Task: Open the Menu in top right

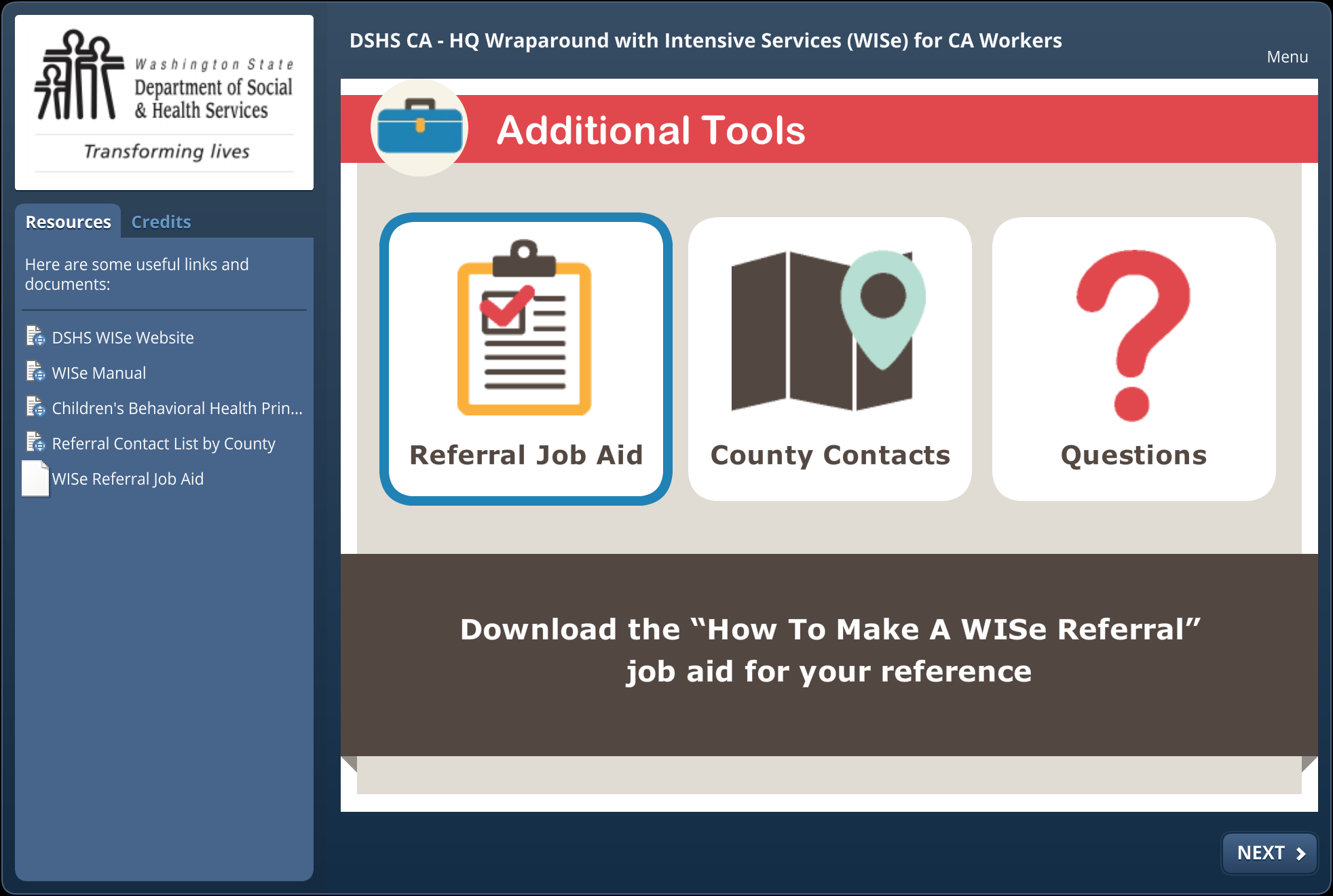Action: click(1287, 57)
